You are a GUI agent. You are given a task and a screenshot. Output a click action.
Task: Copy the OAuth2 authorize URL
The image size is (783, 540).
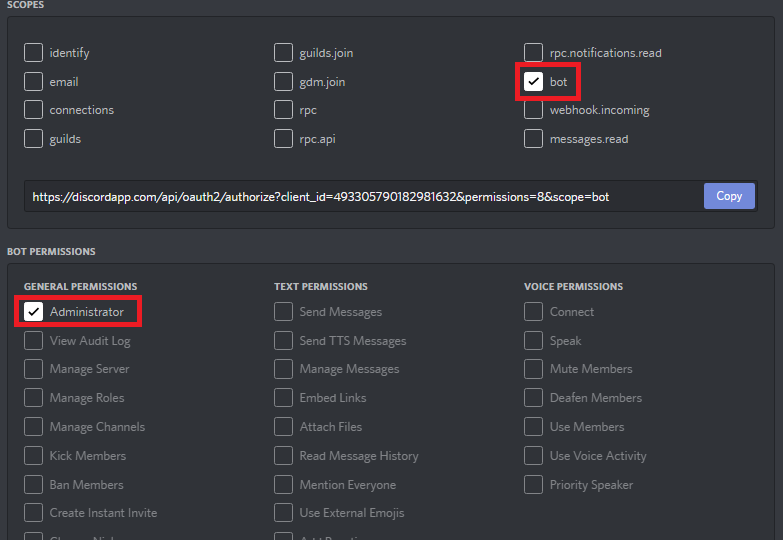click(x=729, y=196)
